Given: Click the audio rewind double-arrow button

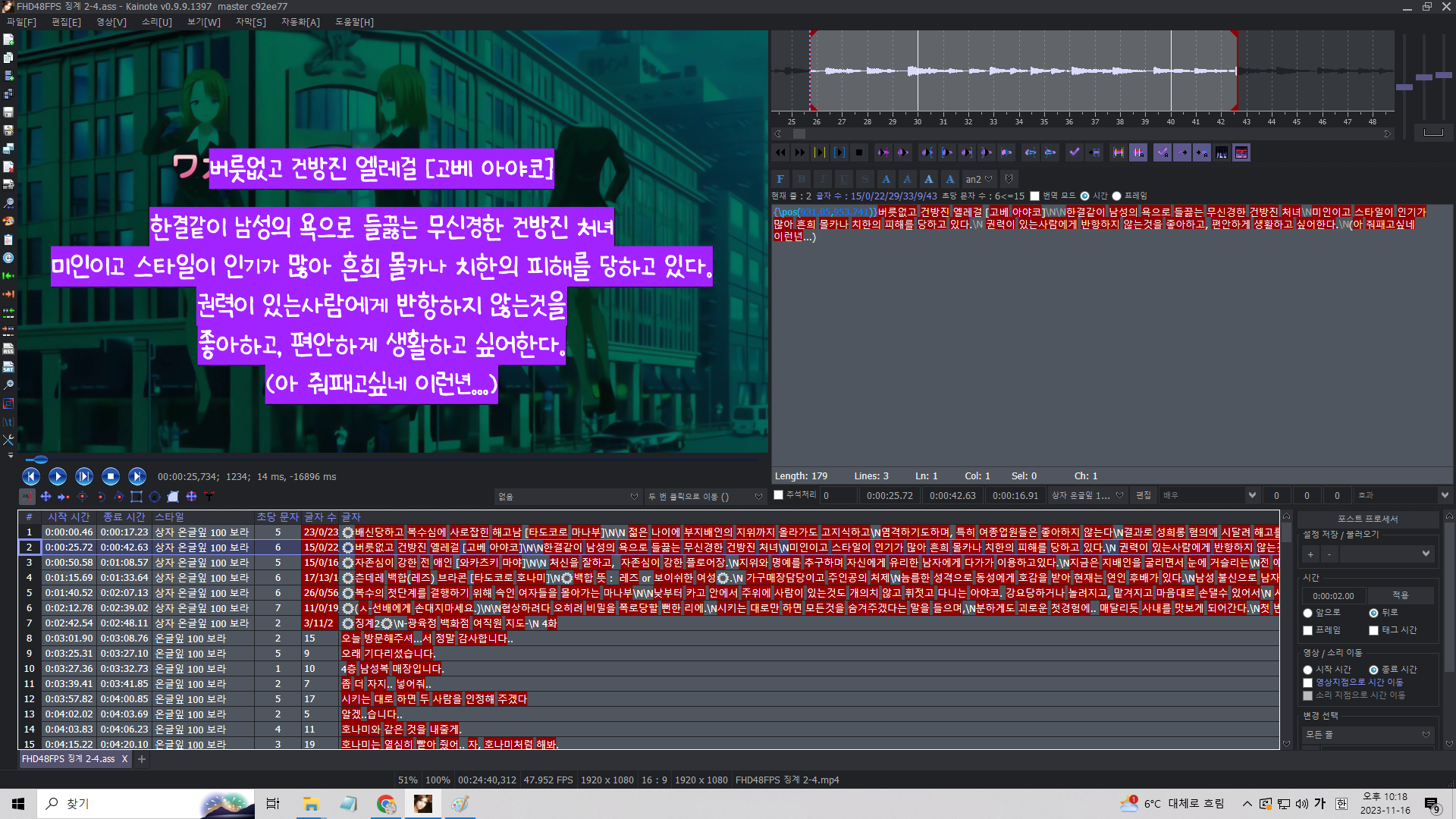Looking at the screenshot, I should coord(780,152).
